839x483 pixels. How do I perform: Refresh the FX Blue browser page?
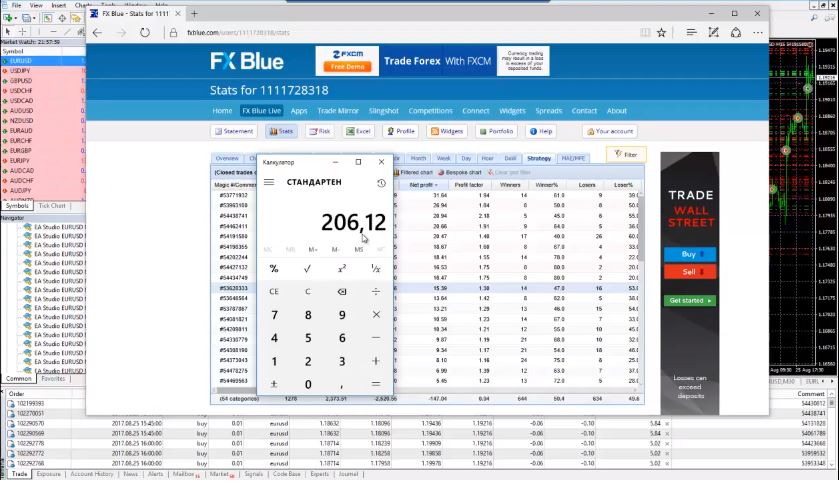tap(145, 33)
